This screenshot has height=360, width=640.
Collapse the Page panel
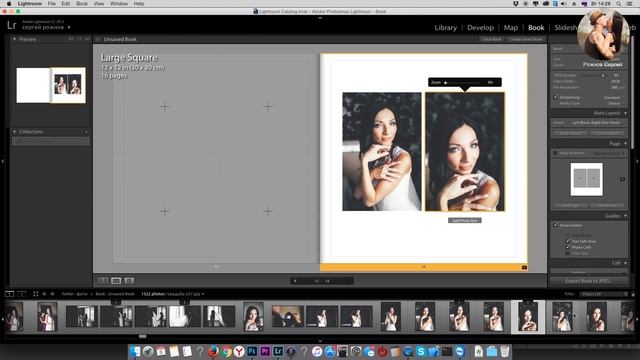click(626, 144)
